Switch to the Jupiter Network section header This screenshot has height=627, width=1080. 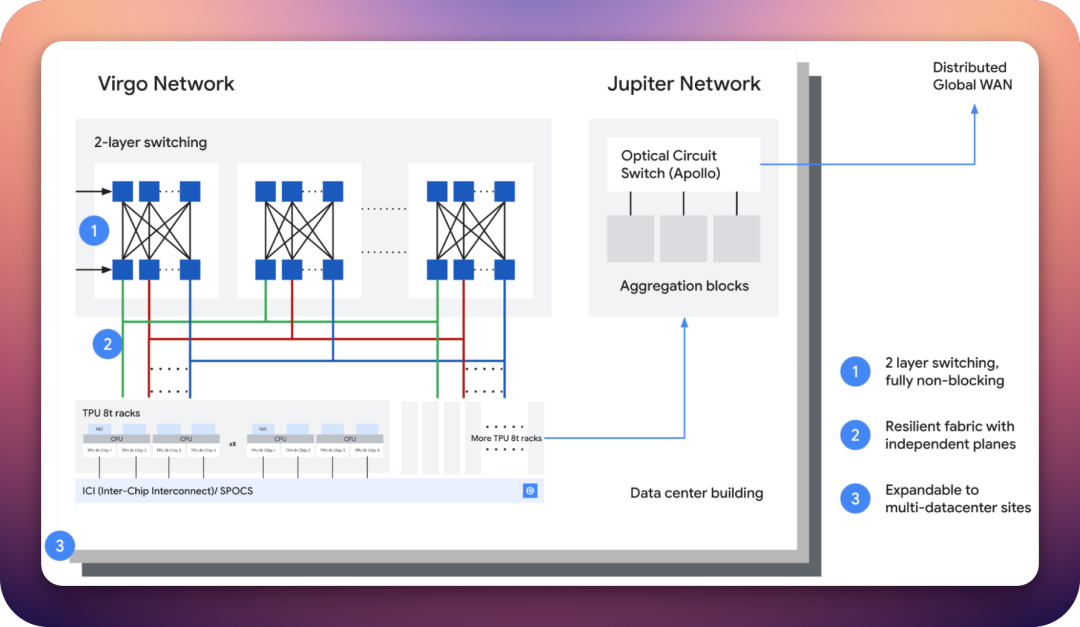tap(684, 84)
